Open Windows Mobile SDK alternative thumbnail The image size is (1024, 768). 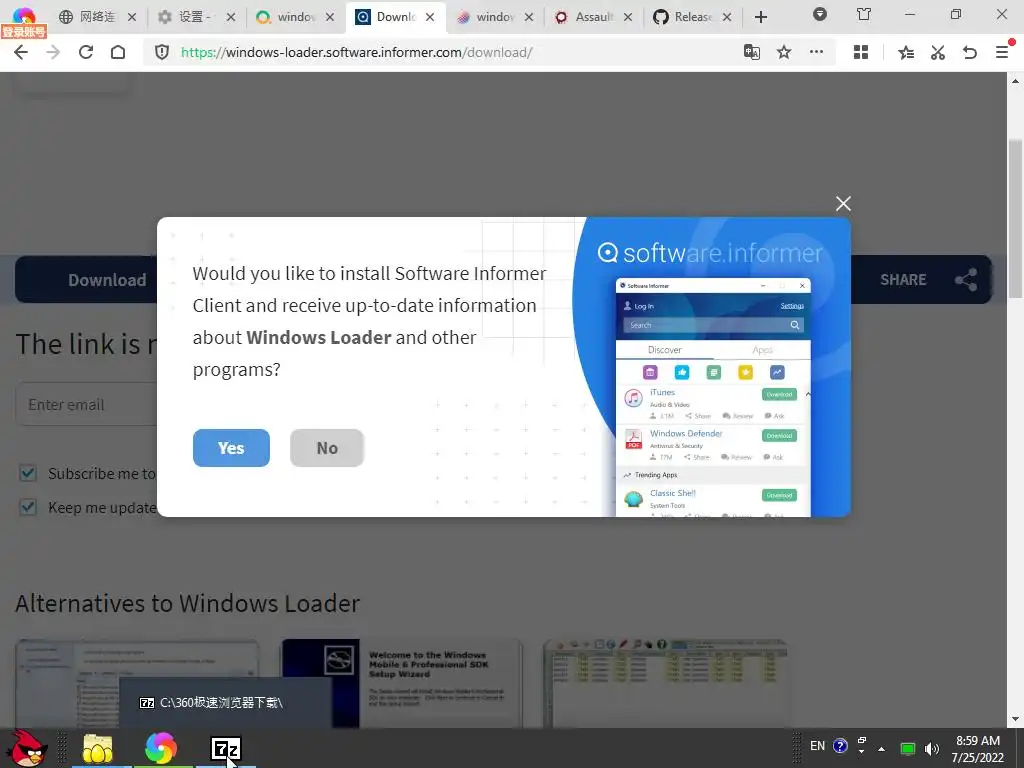click(402, 683)
